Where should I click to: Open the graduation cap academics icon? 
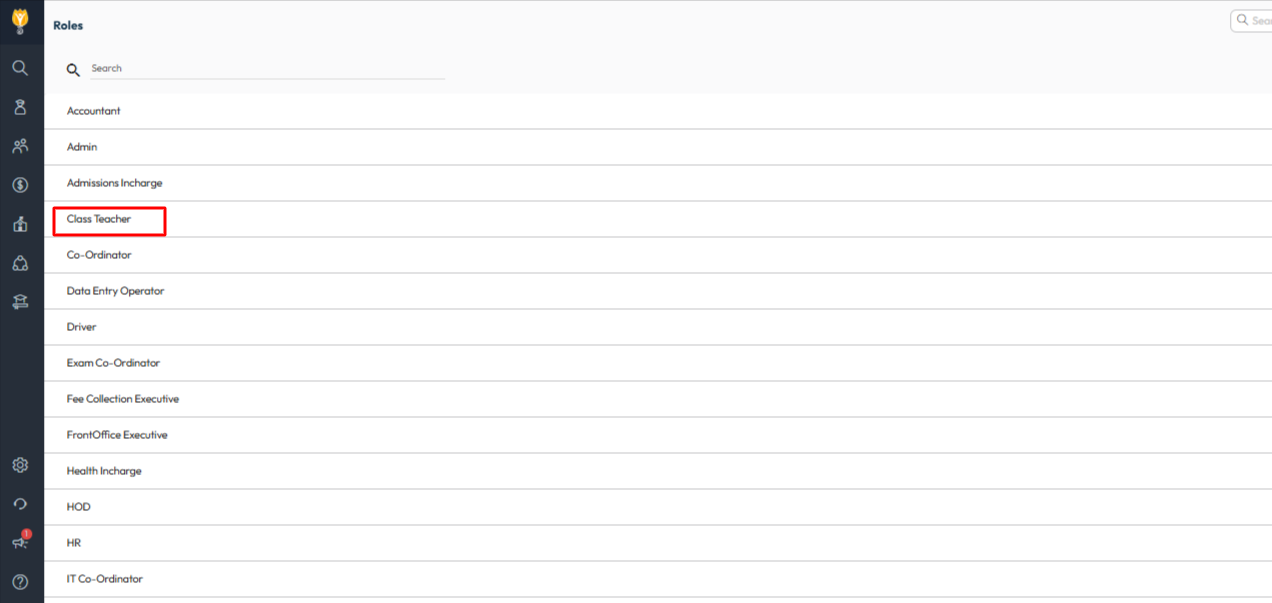point(20,302)
